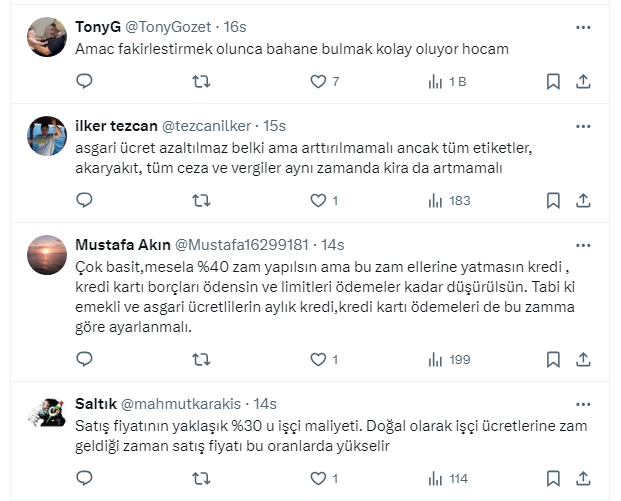This screenshot has height=501, width=621.
Task: View Saltık's tweet analytics with 114 views
Action: pyautogui.click(x=448, y=478)
